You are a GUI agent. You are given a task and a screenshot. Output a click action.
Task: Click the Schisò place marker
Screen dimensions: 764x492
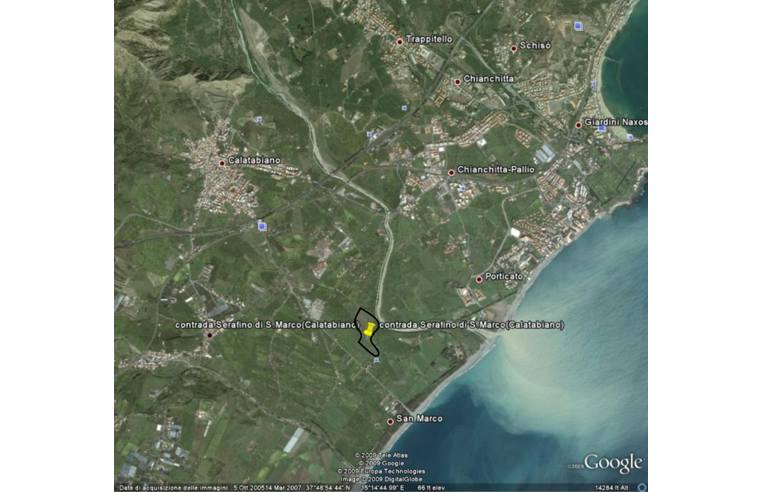[x=513, y=47]
